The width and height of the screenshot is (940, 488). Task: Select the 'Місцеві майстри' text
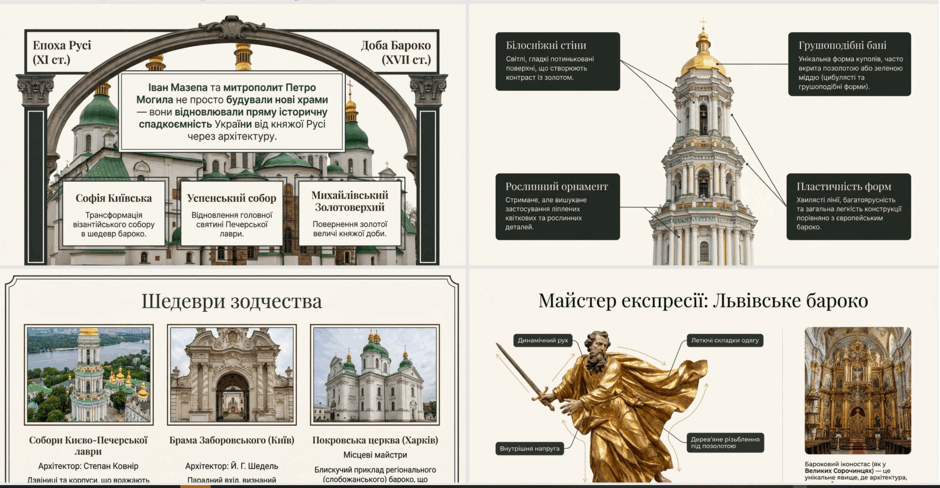pyautogui.click(x=375, y=455)
